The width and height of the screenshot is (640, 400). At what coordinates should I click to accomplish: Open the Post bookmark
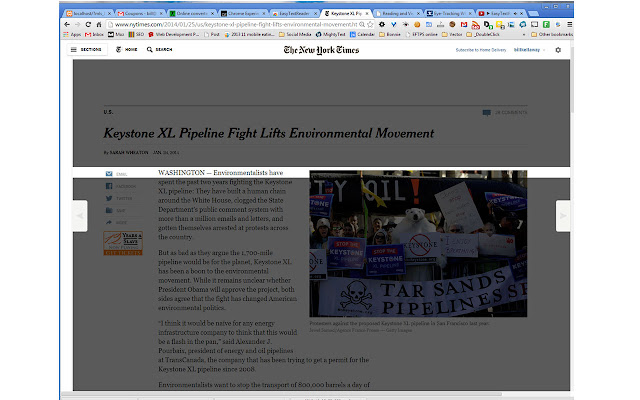[212, 35]
